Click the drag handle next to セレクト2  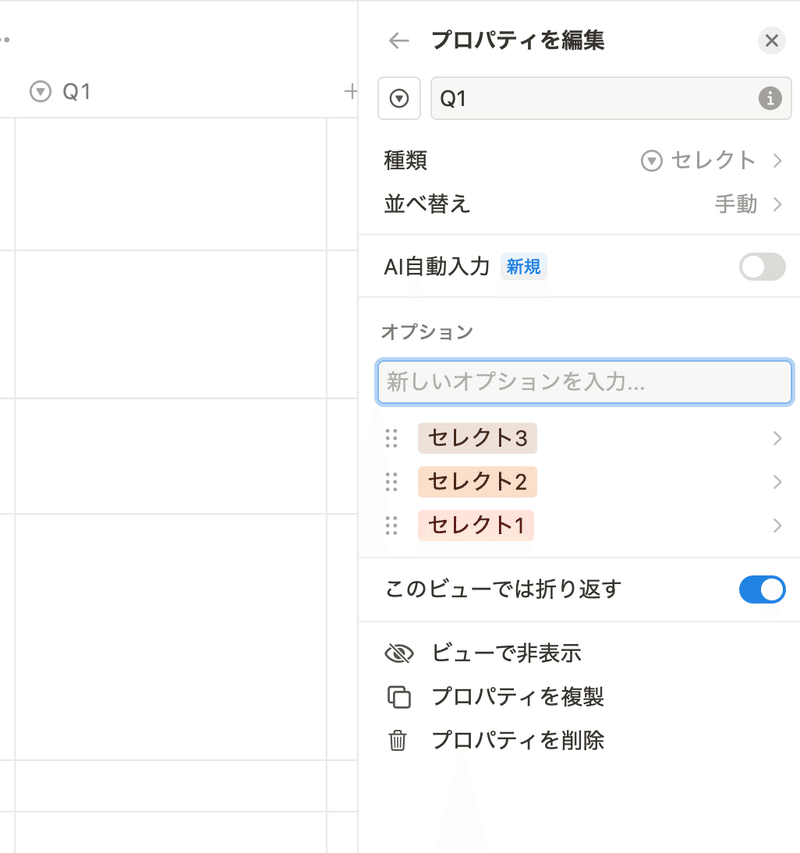pyautogui.click(x=392, y=482)
